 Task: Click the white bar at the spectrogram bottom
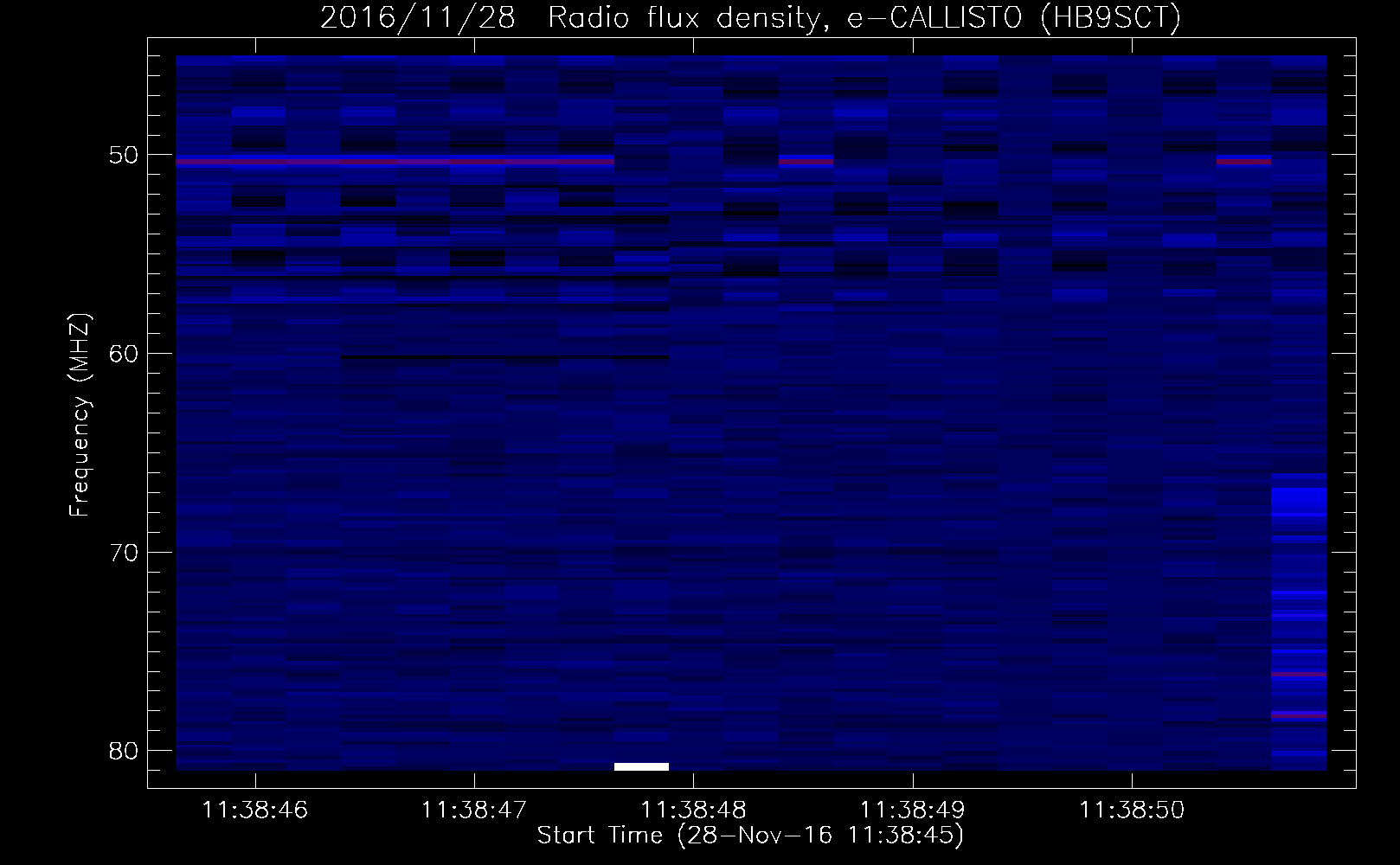(x=641, y=766)
